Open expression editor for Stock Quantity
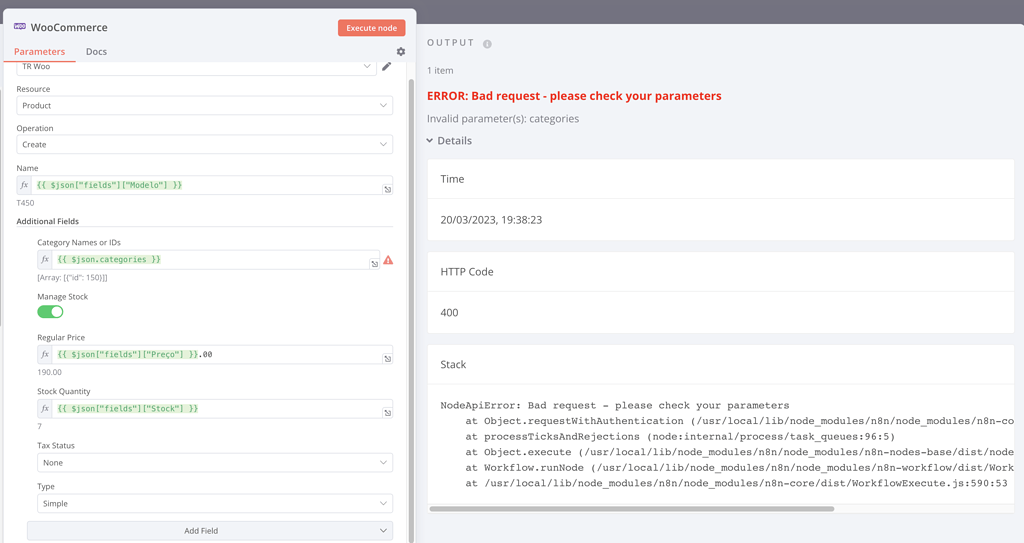1024x543 pixels. point(387,412)
